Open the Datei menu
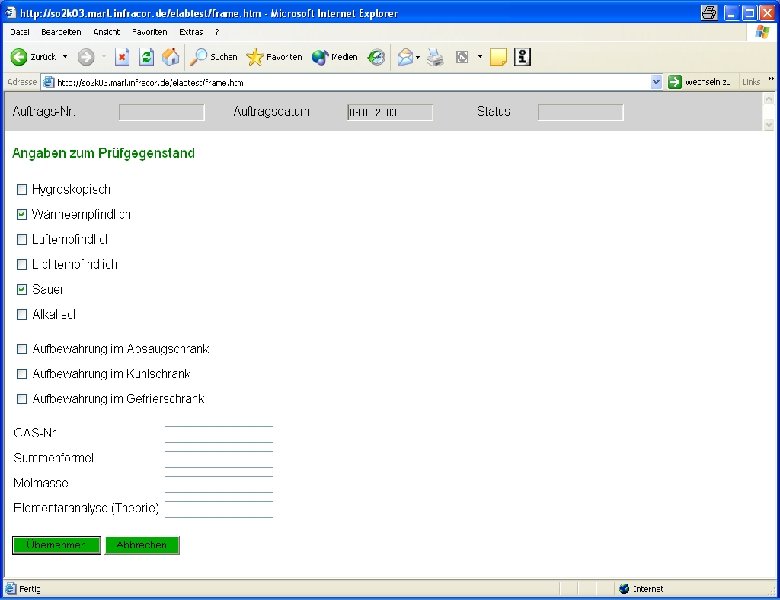Screen dimensions: 780x600 [x=20, y=32]
